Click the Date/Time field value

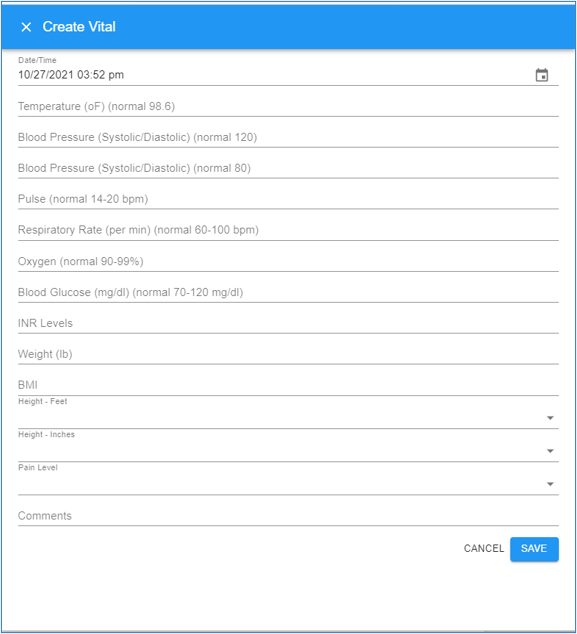[x=71, y=75]
